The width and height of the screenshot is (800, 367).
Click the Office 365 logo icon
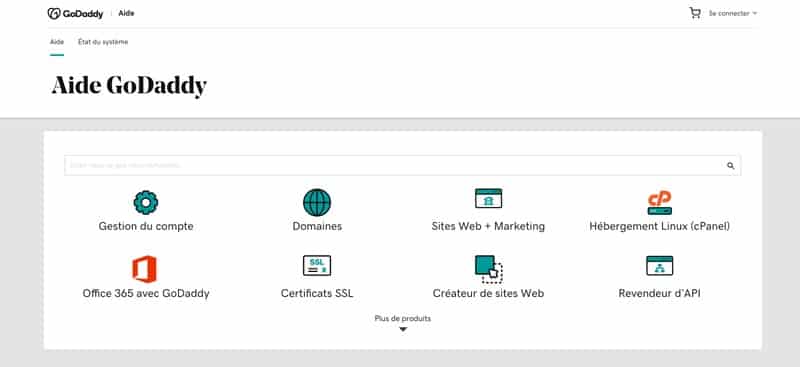[x=145, y=269]
